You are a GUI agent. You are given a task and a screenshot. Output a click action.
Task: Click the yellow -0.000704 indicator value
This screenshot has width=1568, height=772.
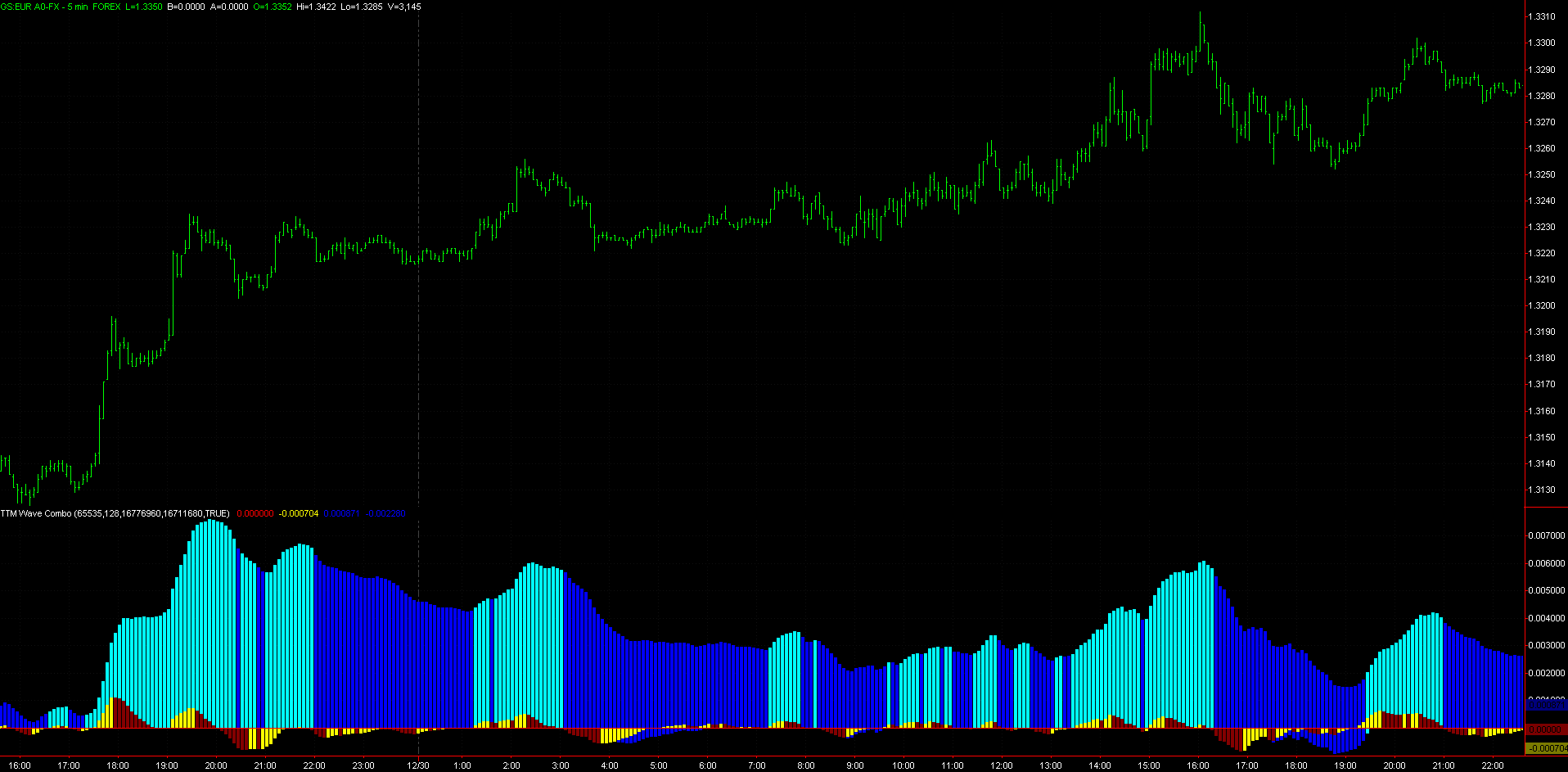pyautogui.click(x=299, y=513)
